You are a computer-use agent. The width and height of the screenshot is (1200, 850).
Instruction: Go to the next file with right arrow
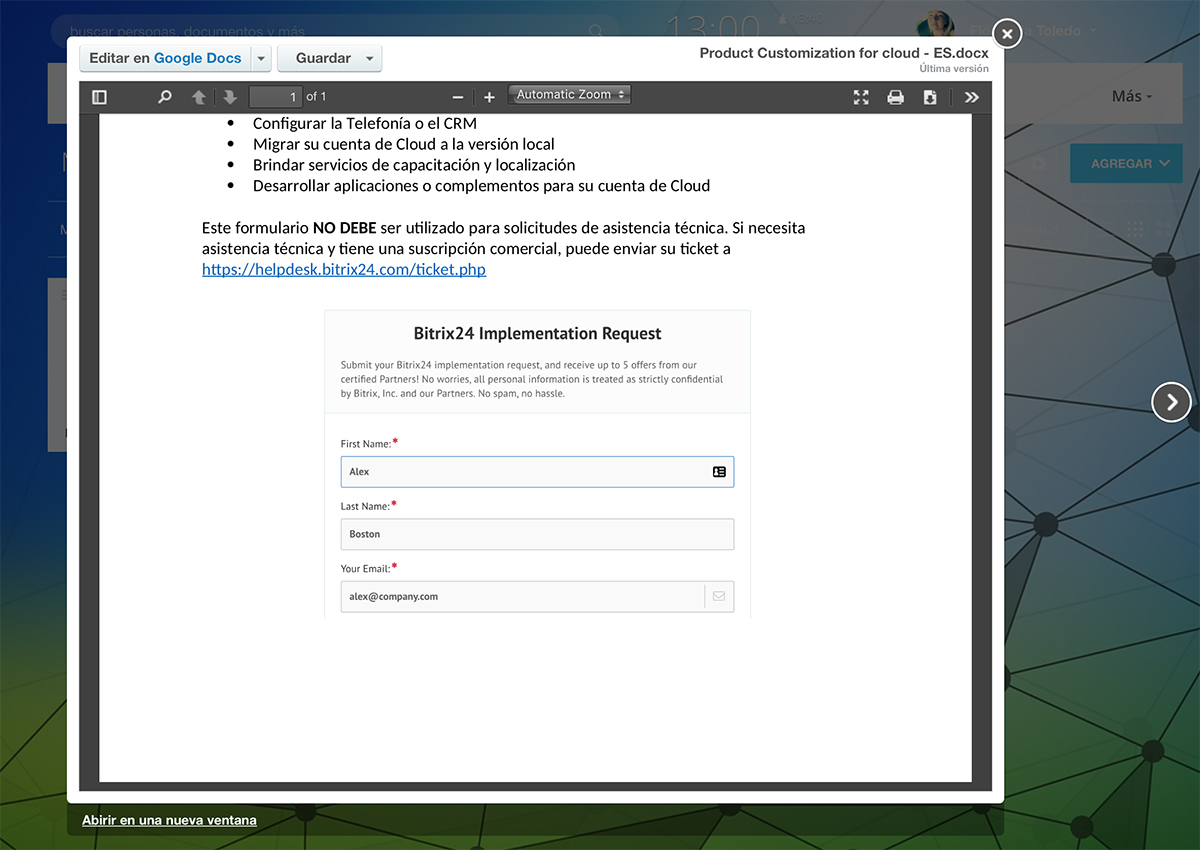[x=1171, y=402]
